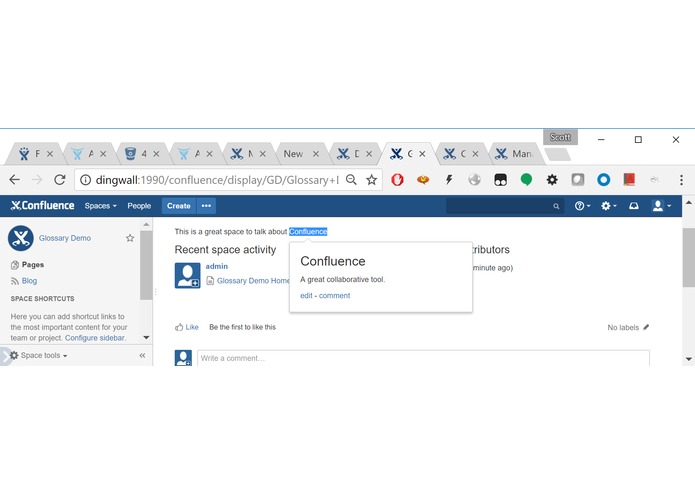The image size is (695, 494).
Task: Click comment in the glossary popup
Action: coord(335,296)
